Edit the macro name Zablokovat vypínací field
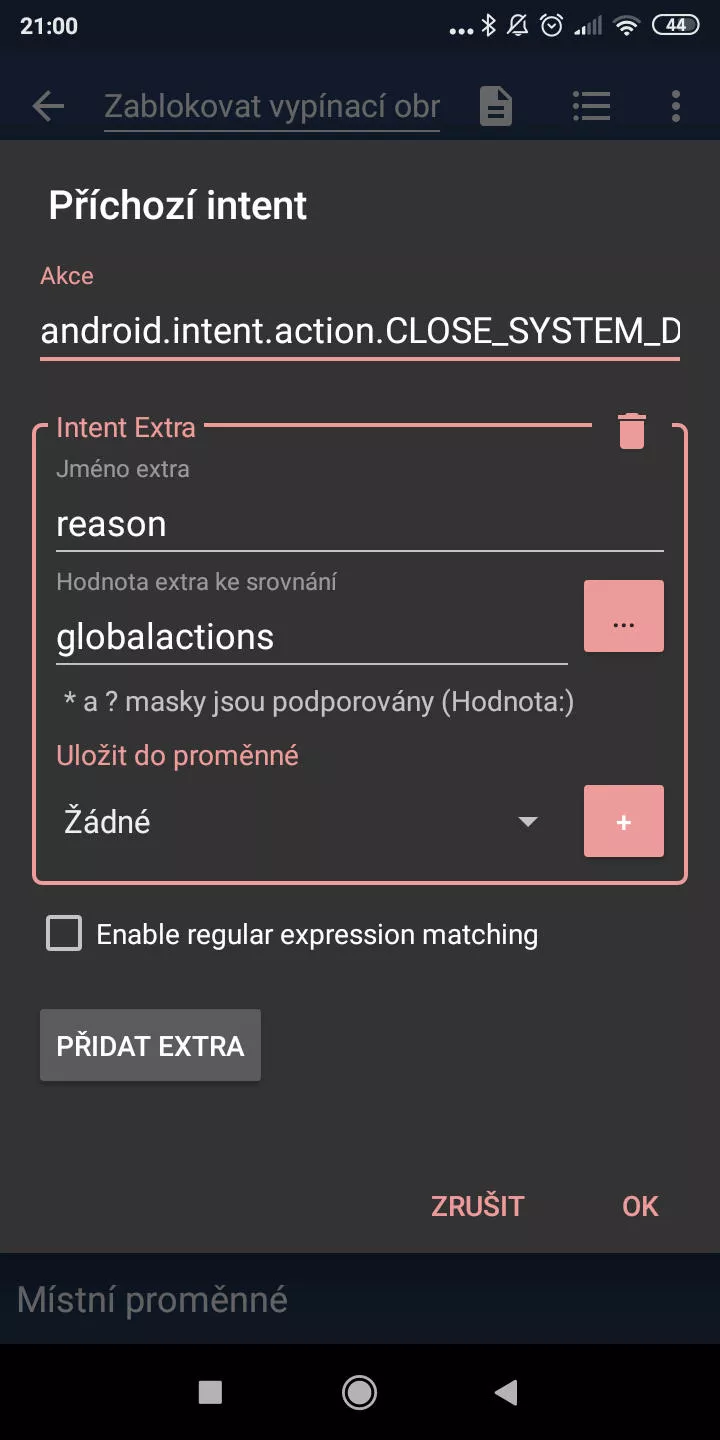 coord(272,106)
